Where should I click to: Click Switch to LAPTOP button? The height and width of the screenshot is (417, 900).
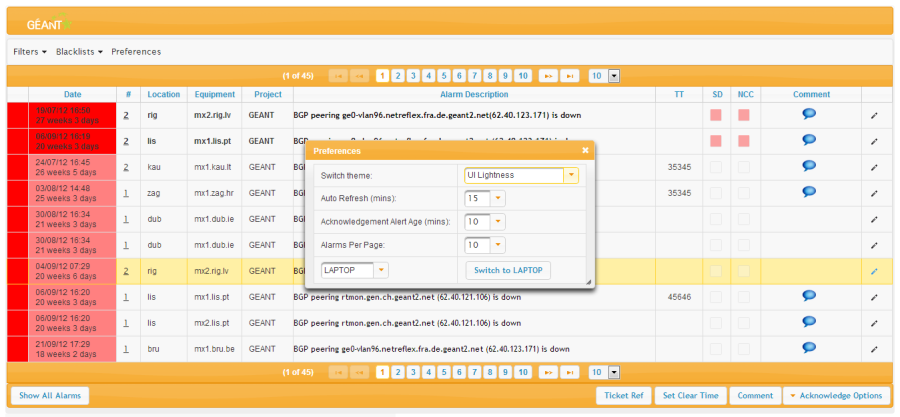tap(508, 270)
